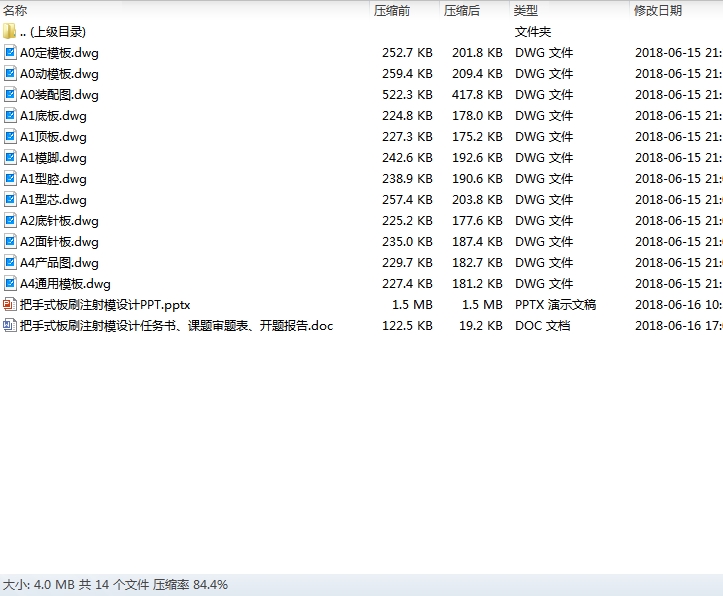The image size is (723, 596).
Task: Select 把手式板刷注射模设计PPT.pptx file name
Action: point(105,305)
